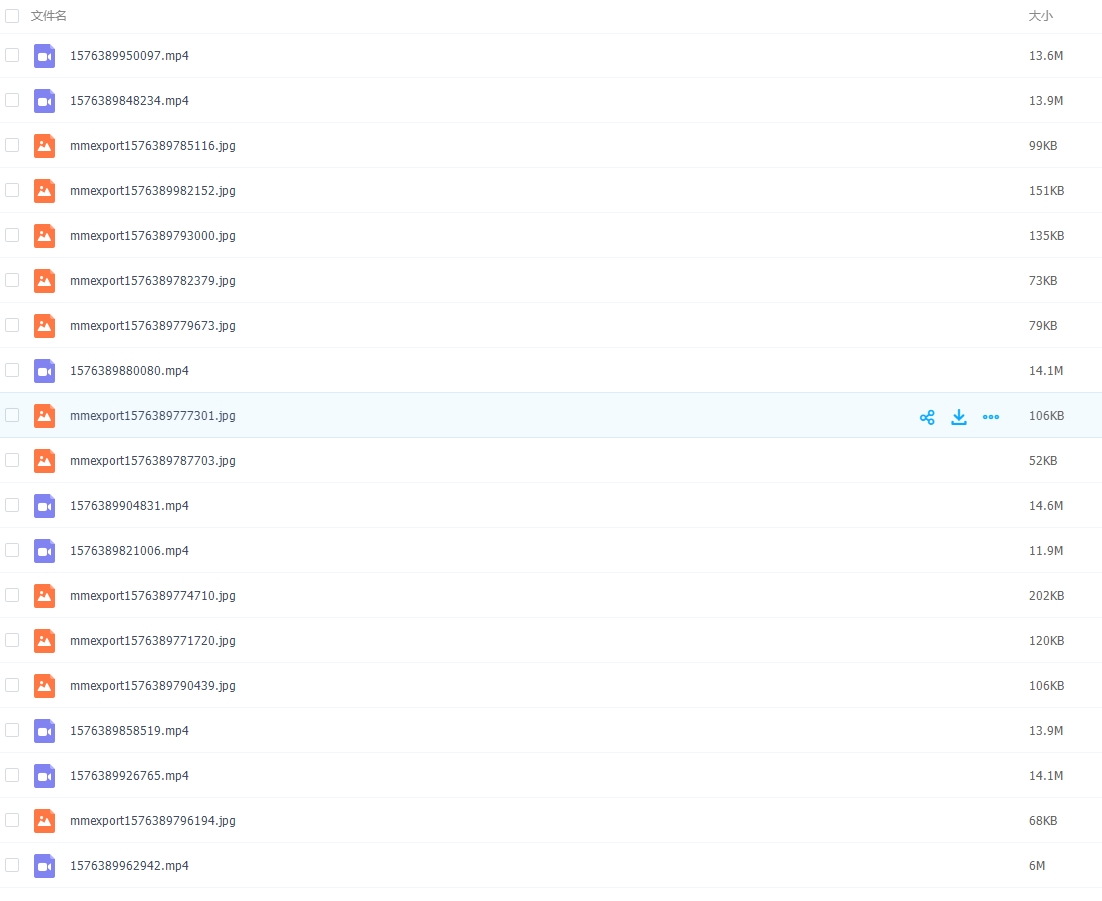This screenshot has width=1102, height=901.
Task: Open video 1576389926765.mp4
Action: tap(129, 776)
